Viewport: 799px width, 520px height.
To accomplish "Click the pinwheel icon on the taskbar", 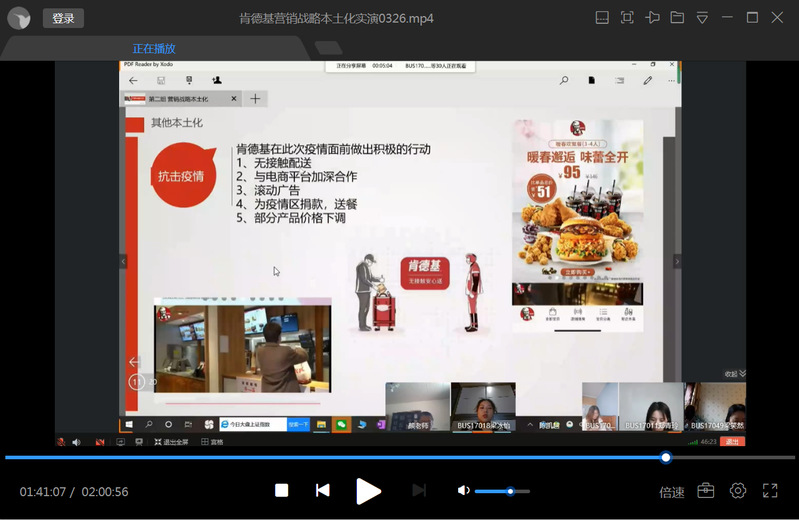I will point(208,424).
